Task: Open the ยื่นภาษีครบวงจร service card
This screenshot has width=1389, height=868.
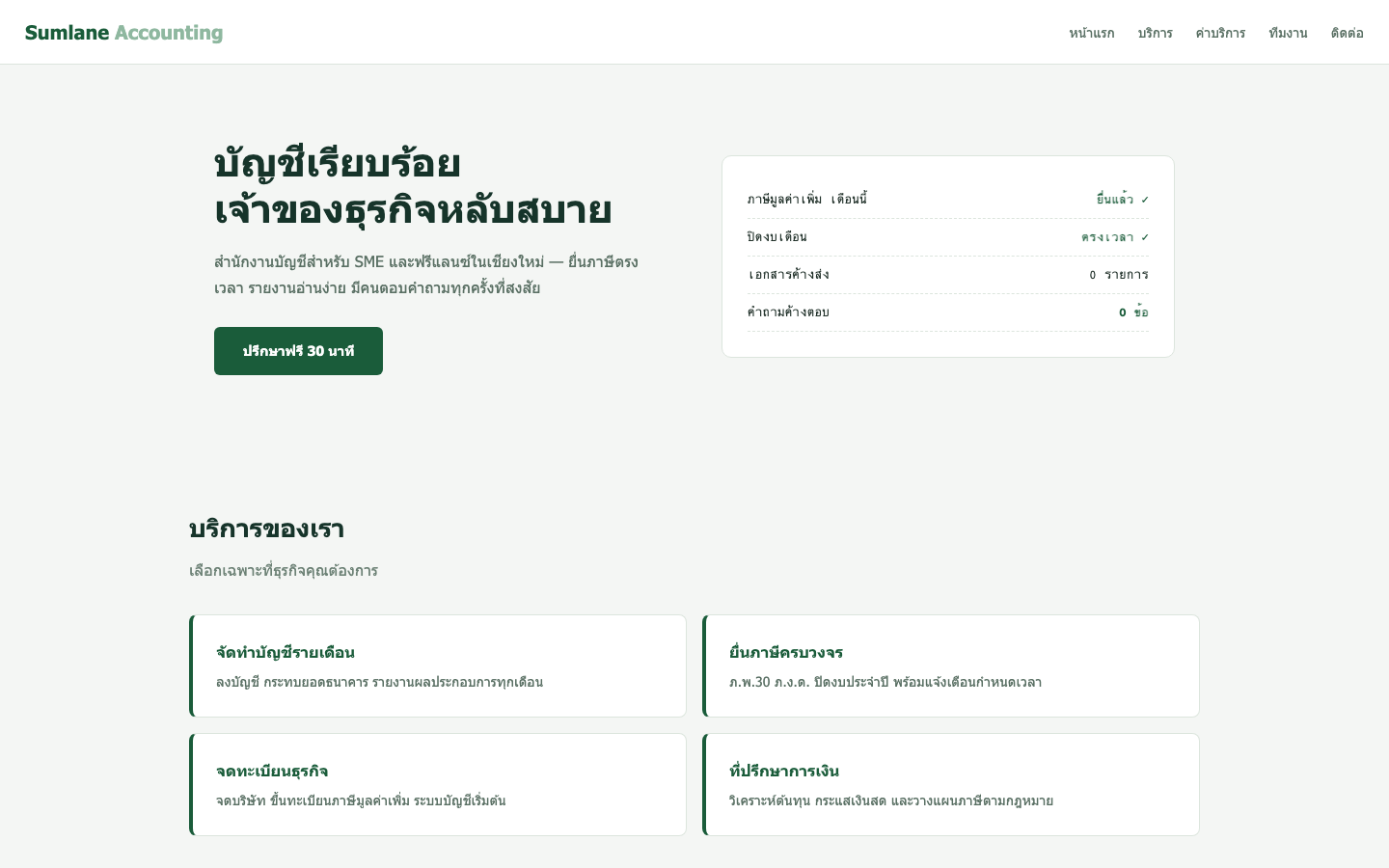Action: click(951, 665)
